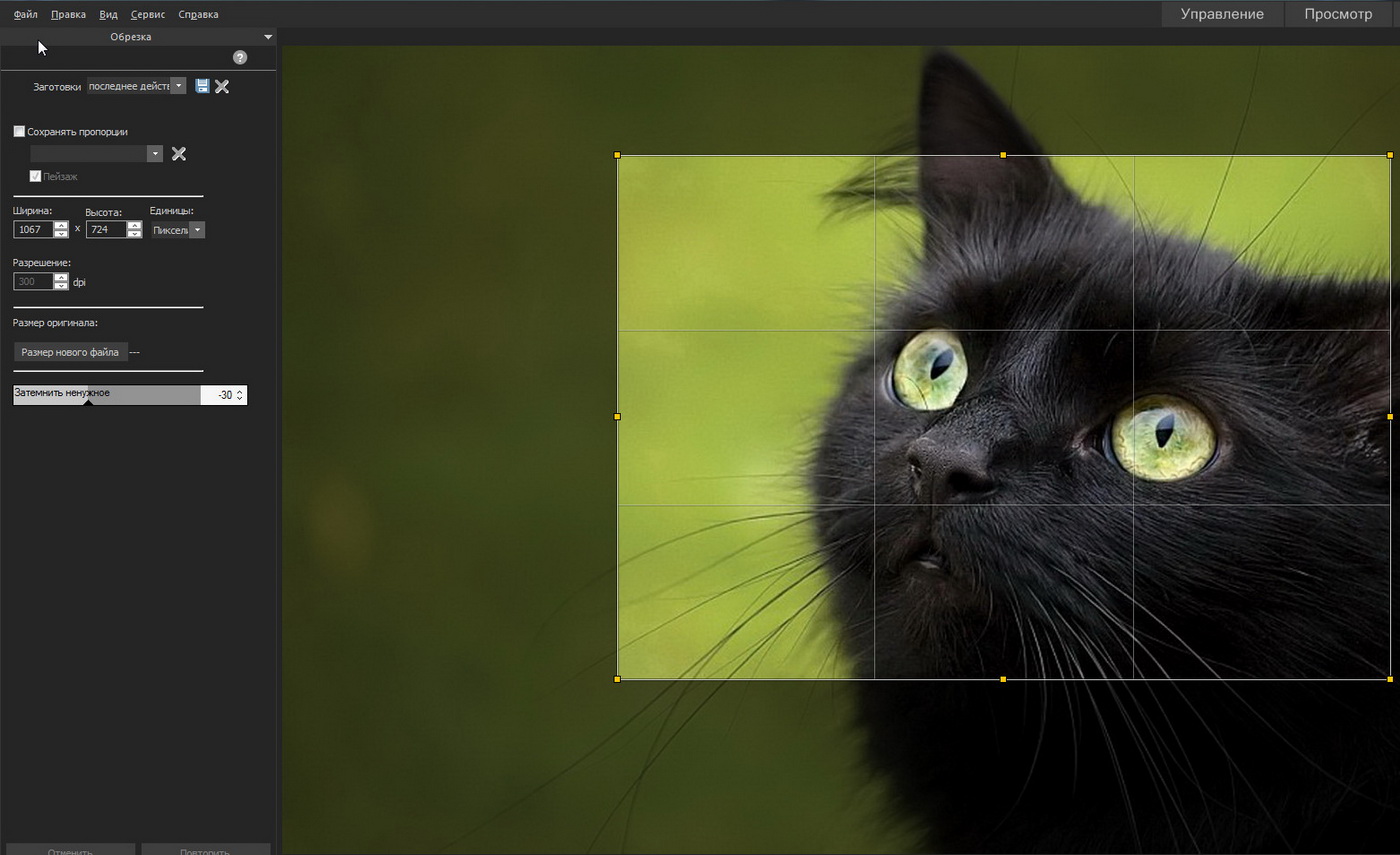The image size is (1400, 855).
Task: Save the current preset with the floppy disk icon
Action: click(202, 86)
